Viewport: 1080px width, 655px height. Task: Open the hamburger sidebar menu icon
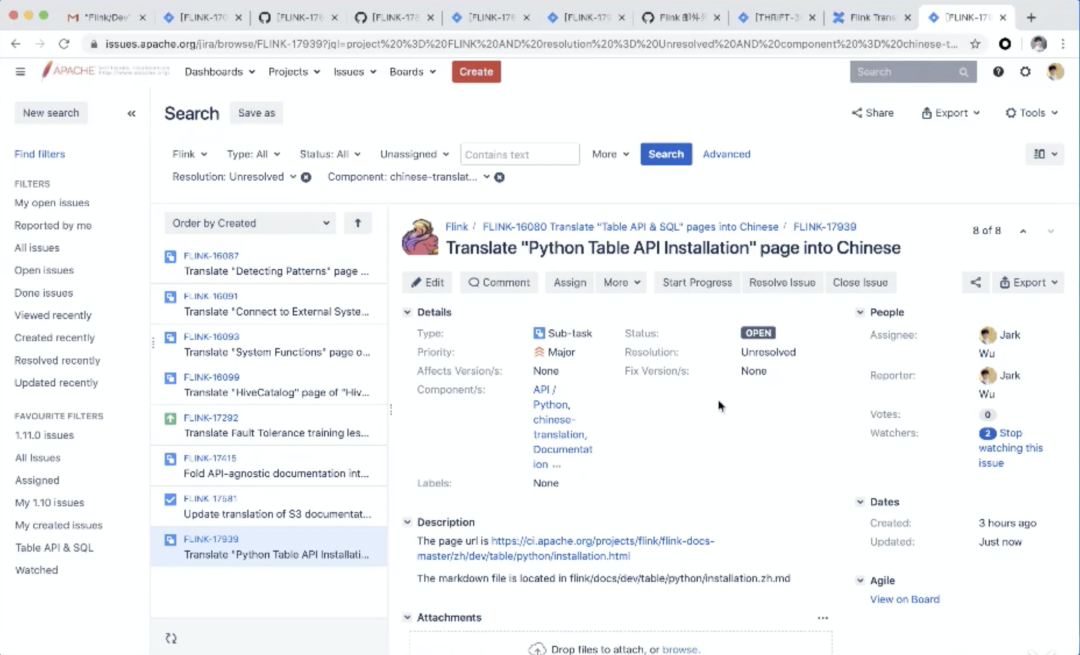click(20, 72)
